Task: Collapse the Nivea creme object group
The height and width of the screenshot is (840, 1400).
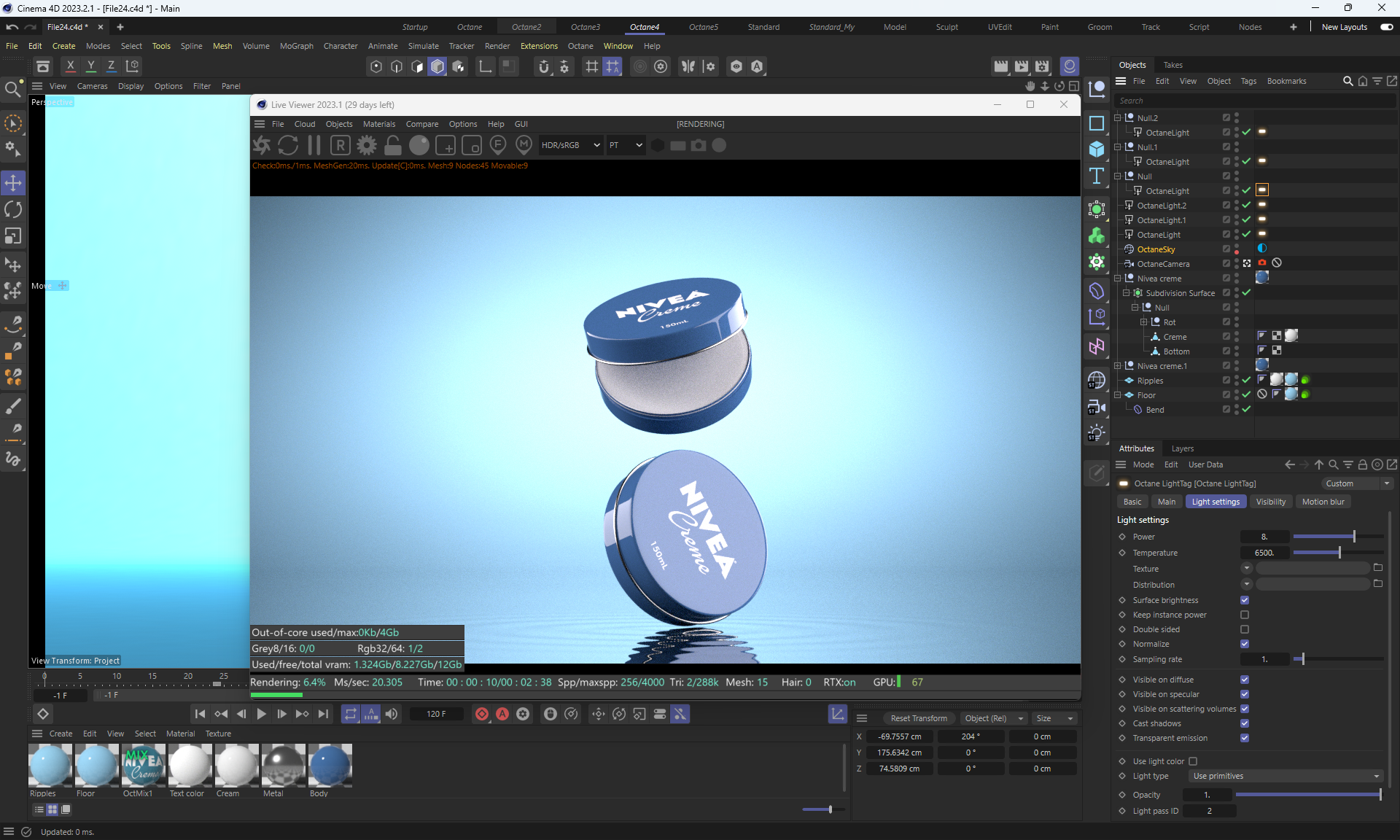Action: (1118, 279)
